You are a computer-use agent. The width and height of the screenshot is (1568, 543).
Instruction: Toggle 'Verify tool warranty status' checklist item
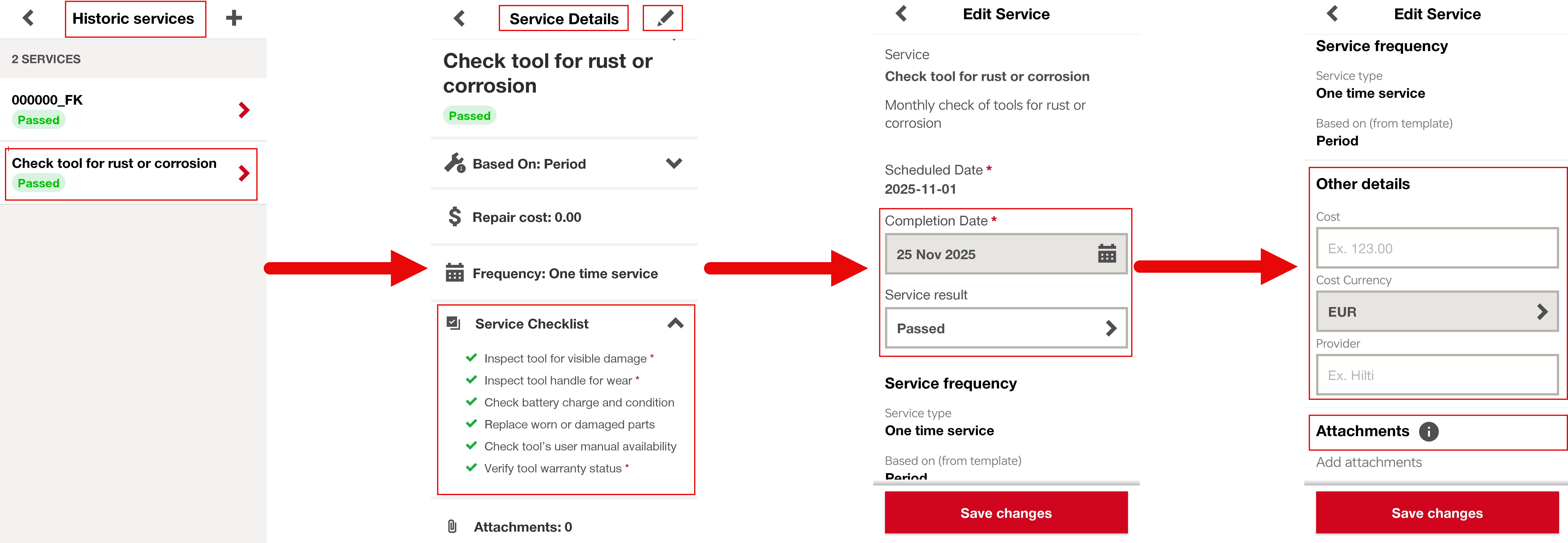click(471, 467)
